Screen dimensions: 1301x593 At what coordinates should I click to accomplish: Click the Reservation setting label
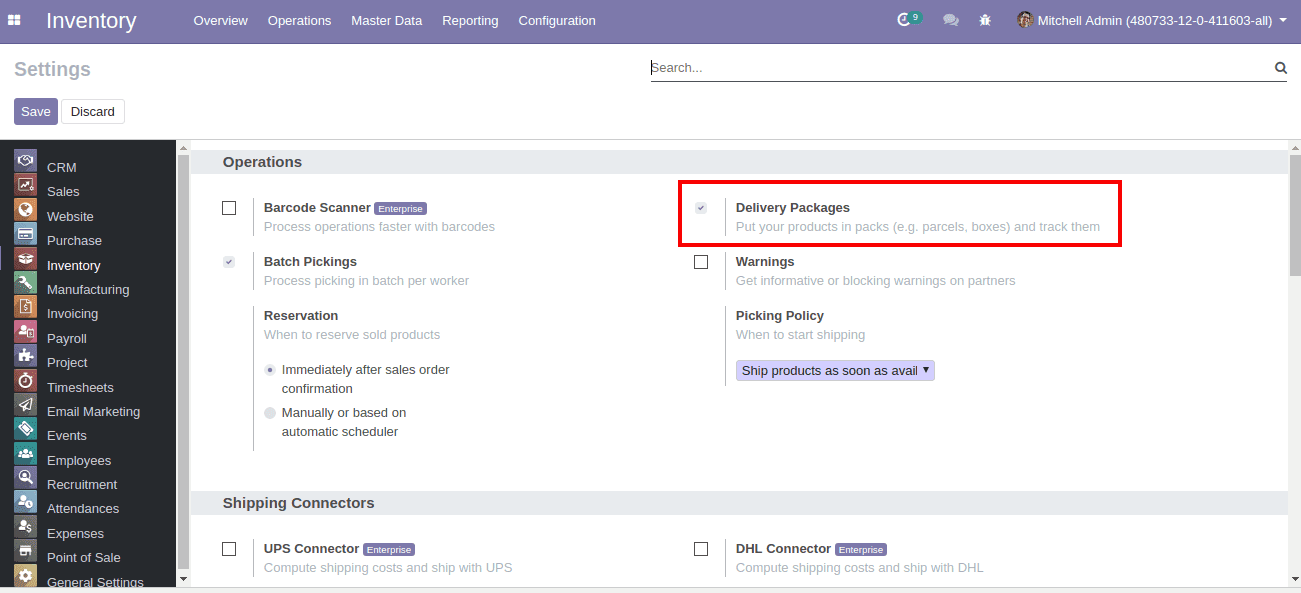click(x=301, y=315)
